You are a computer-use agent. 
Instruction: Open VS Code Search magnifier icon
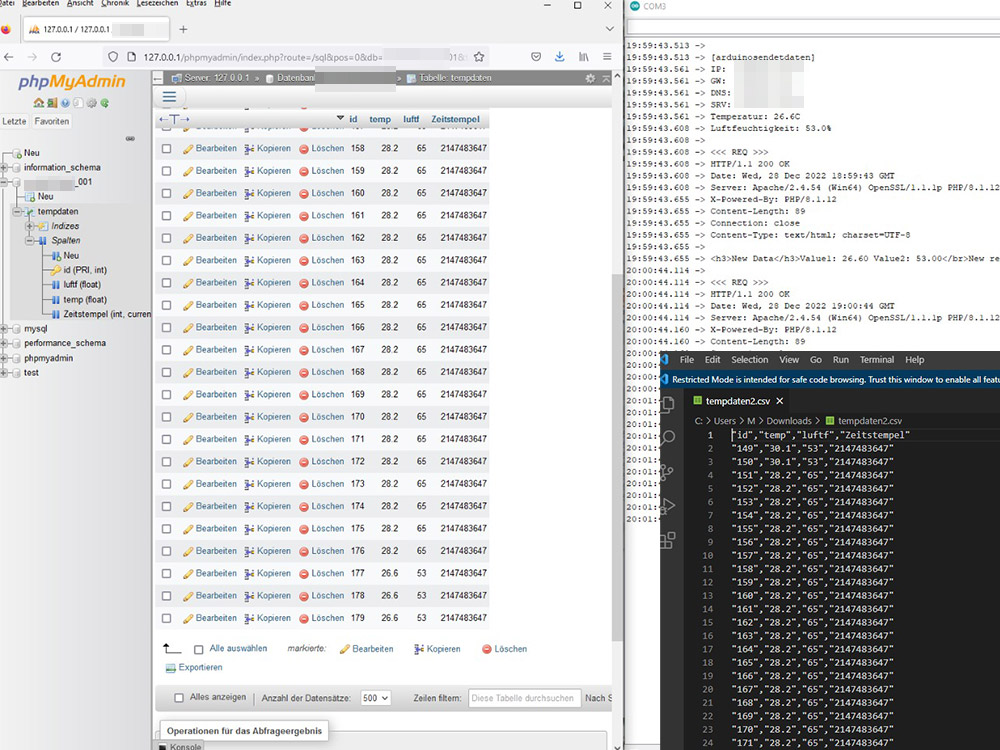click(668, 438)
